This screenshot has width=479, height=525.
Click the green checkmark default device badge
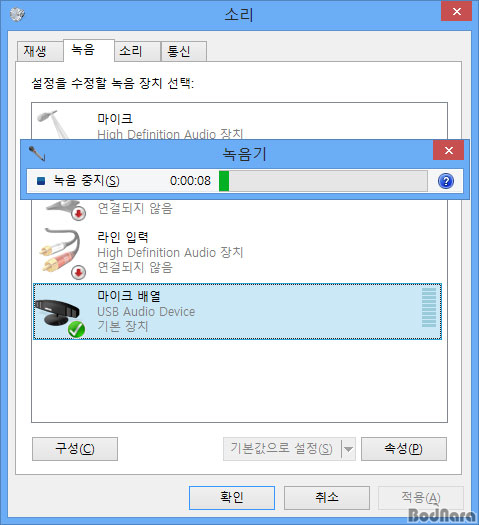[x=76, y=329]
